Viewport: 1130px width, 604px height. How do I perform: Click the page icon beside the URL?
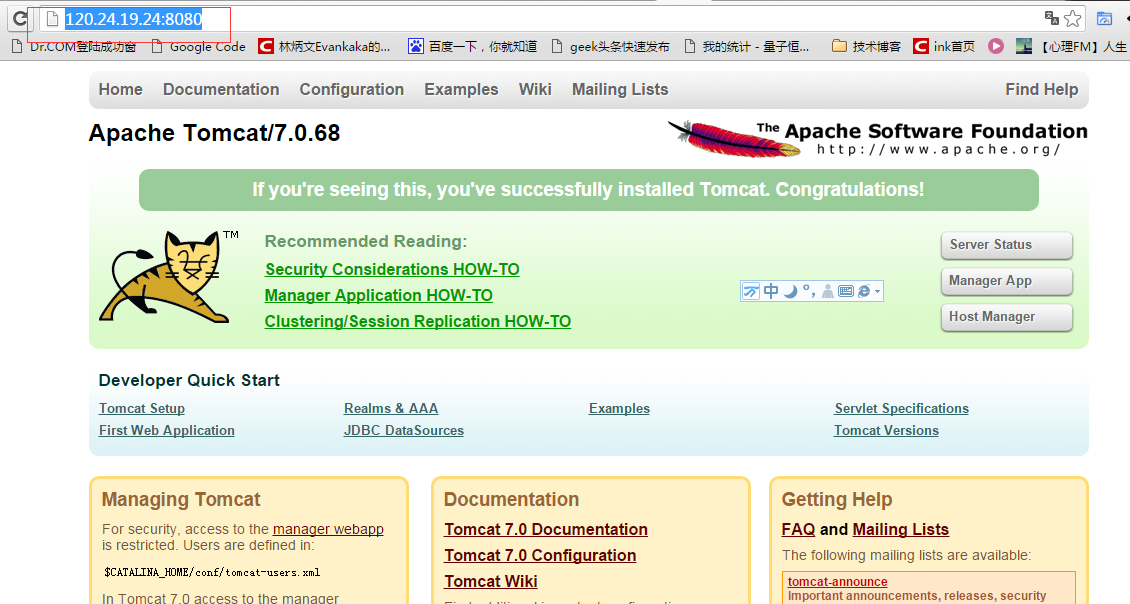click(x=52, y=19)
